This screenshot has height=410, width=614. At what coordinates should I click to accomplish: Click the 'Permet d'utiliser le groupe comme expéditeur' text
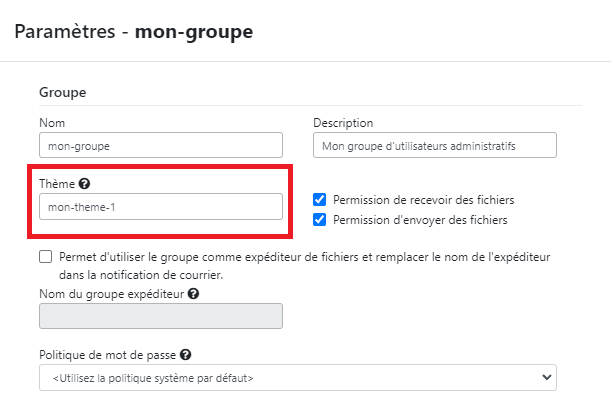tap(305, 266)
